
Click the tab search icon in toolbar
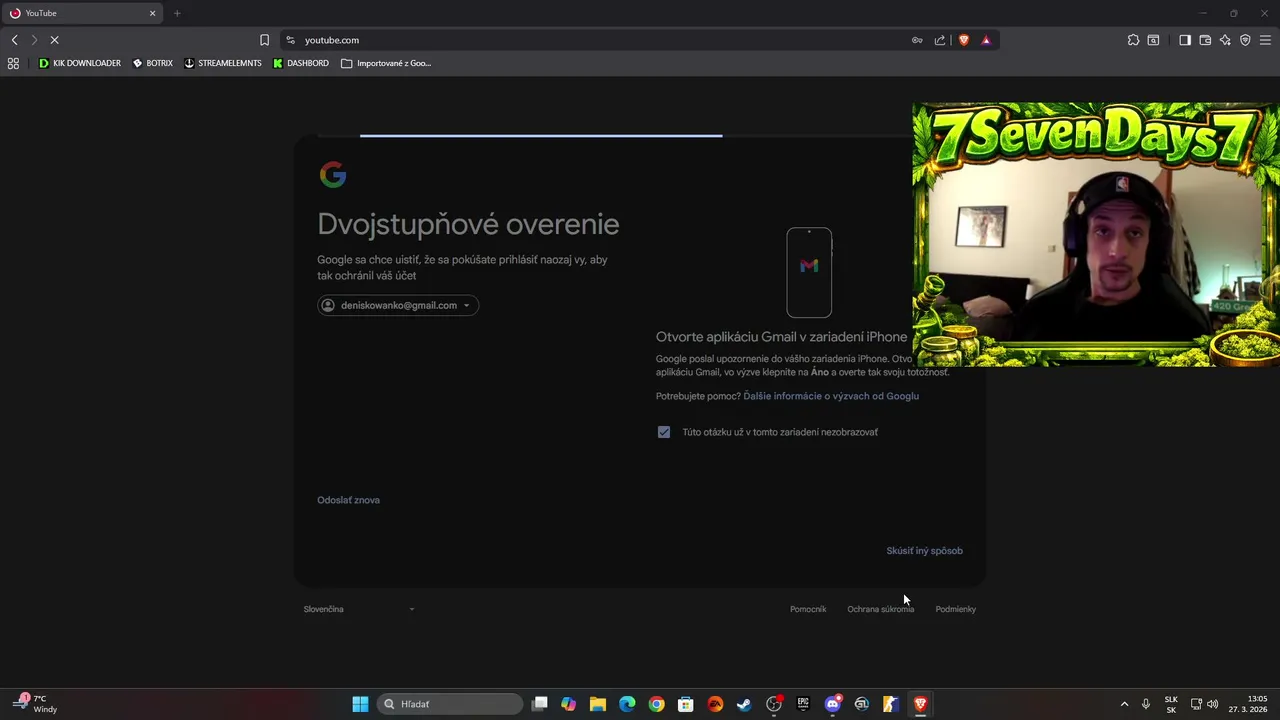(x=1153, y=40)
